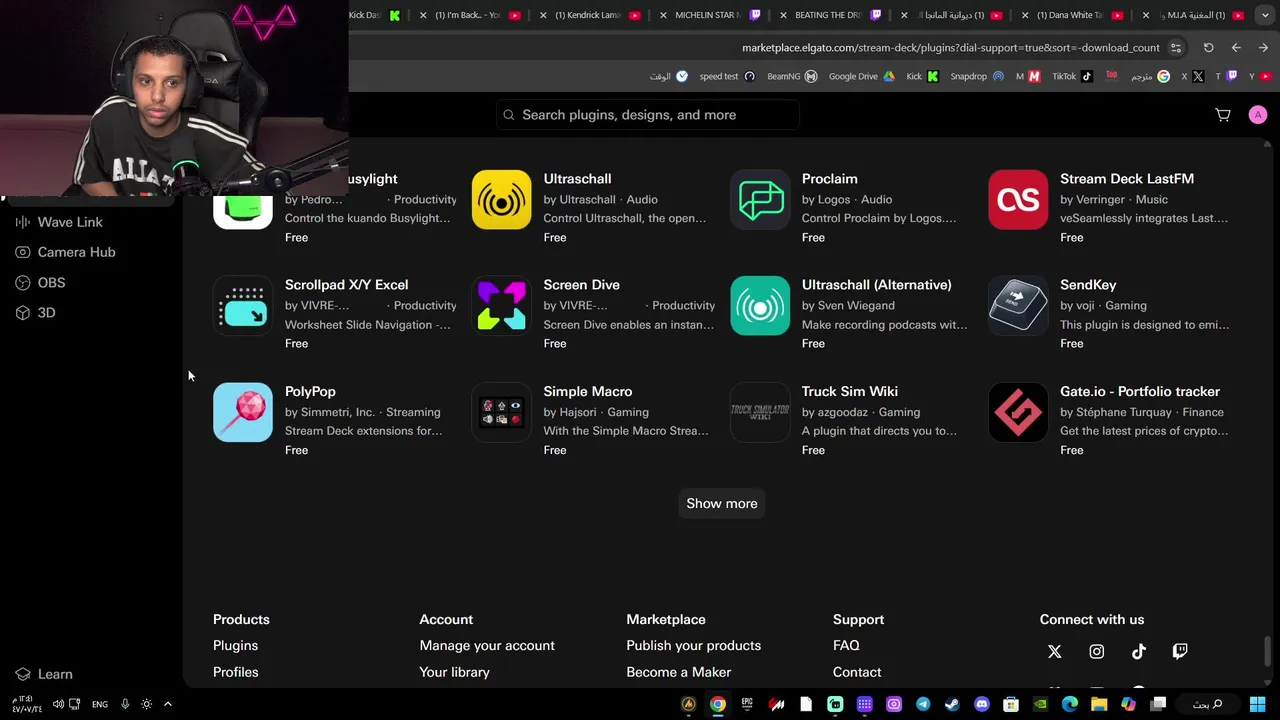Open Manage your account link

[487, 646]
